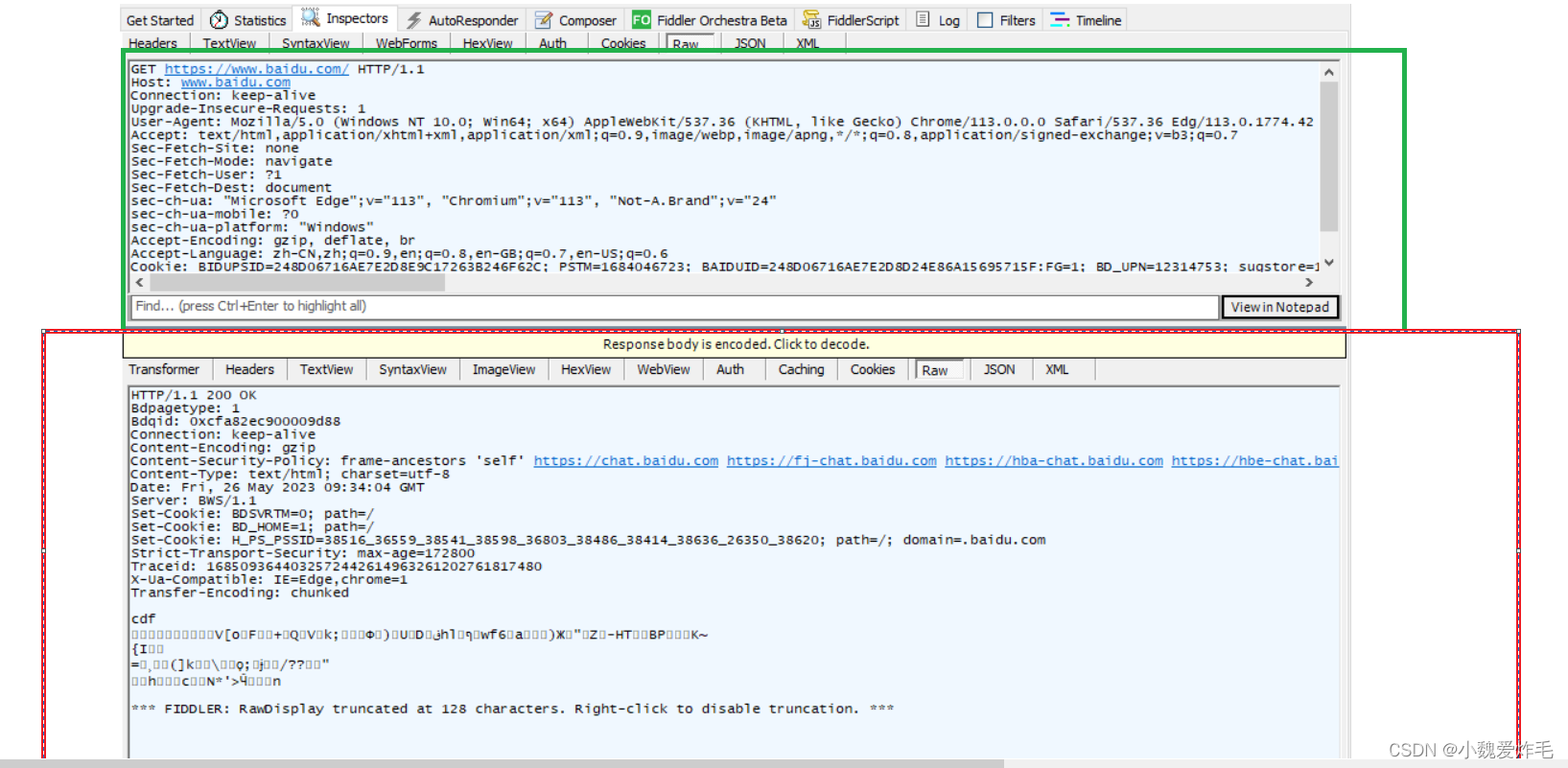Select request HexView tab
This screenshot has height=768, width=1568.
[x=487, y=43]
